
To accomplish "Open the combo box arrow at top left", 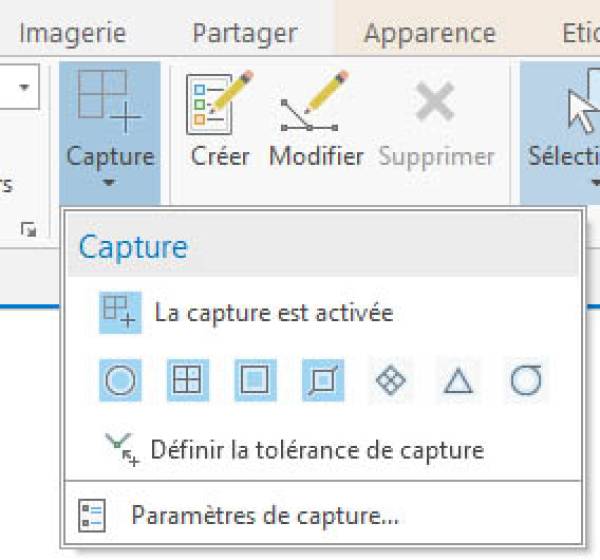I will [23, 87].
